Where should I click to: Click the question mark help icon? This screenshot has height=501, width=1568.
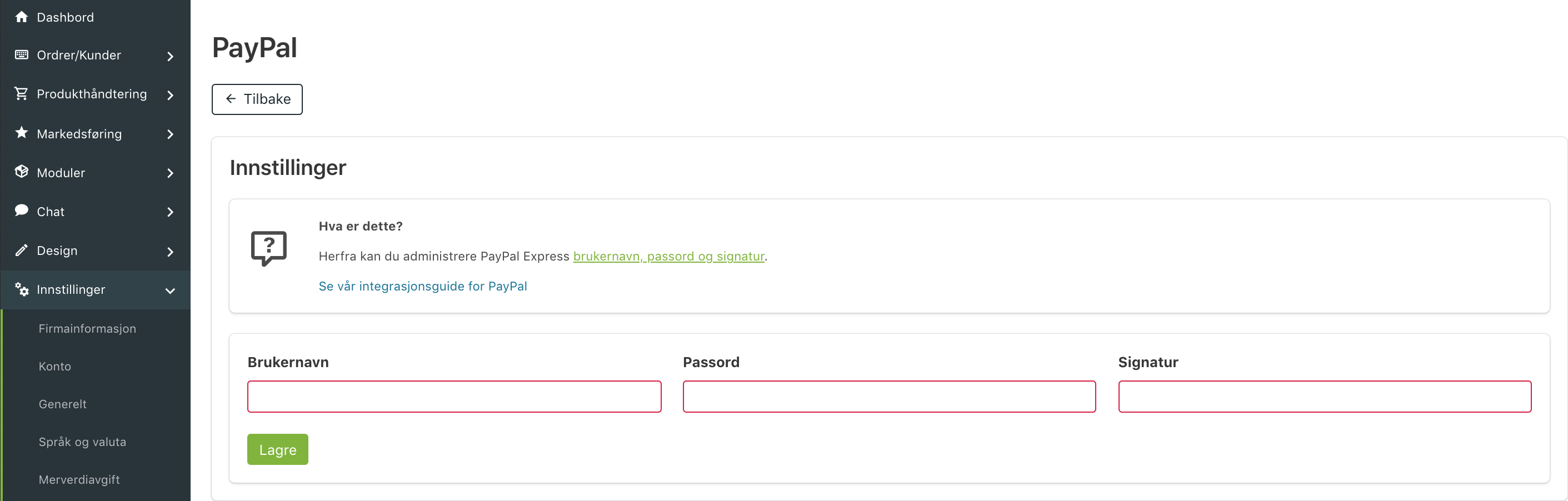coord(269,248)
